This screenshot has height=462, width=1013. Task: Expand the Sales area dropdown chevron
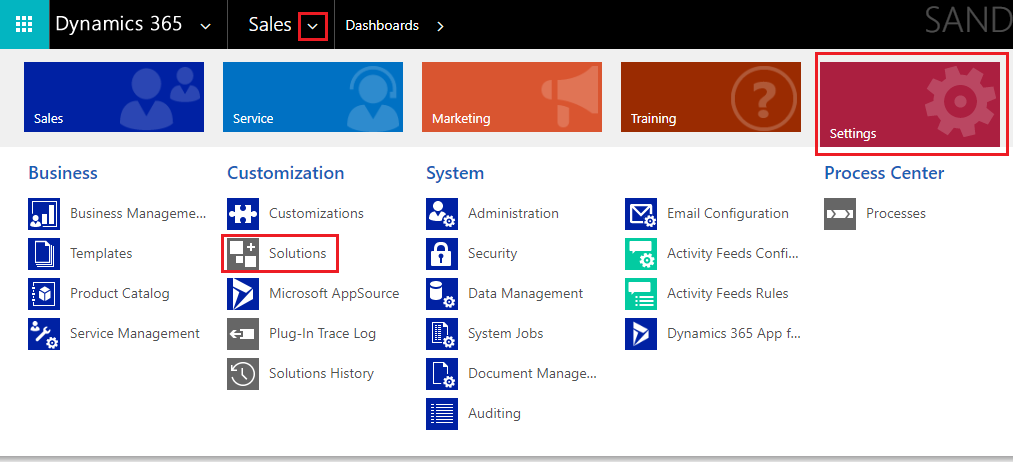coord(313,26)
